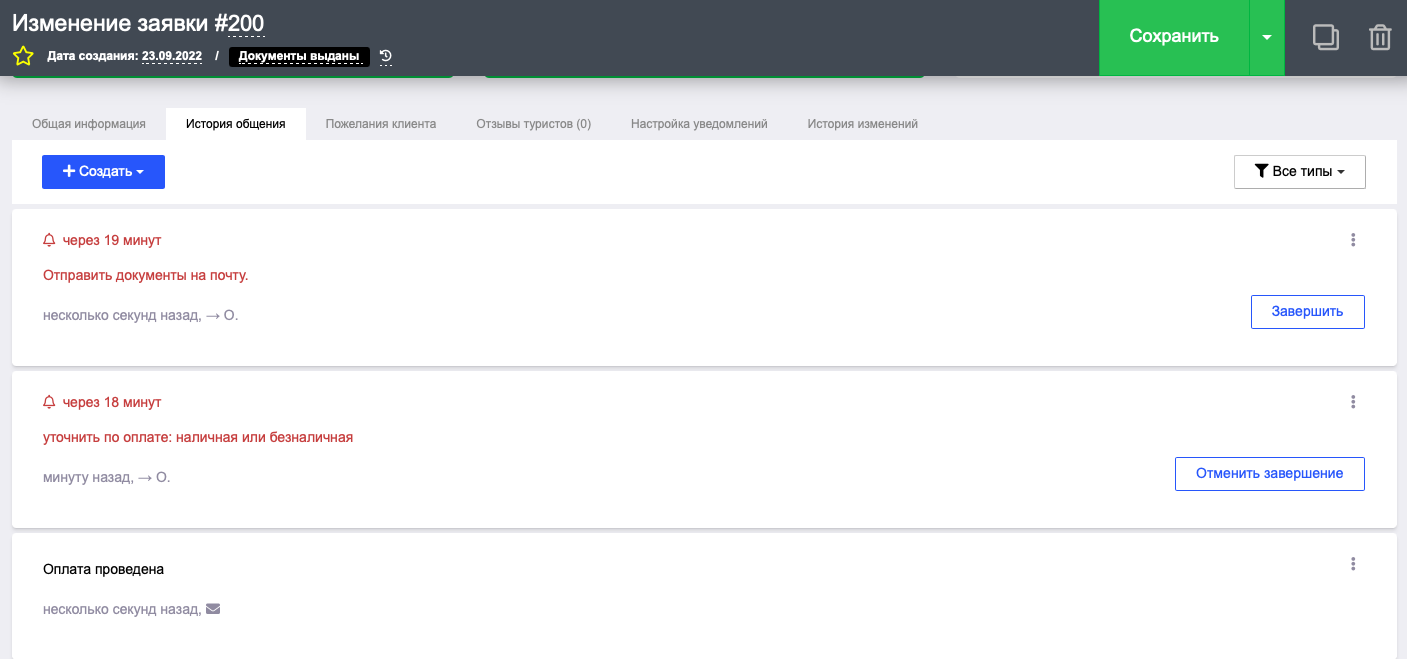Image resolution: width=1407 pixels, height=659 pixels.
Task: Click 'минуту назад, → О.' timestamp
Action: pos(107,477)
